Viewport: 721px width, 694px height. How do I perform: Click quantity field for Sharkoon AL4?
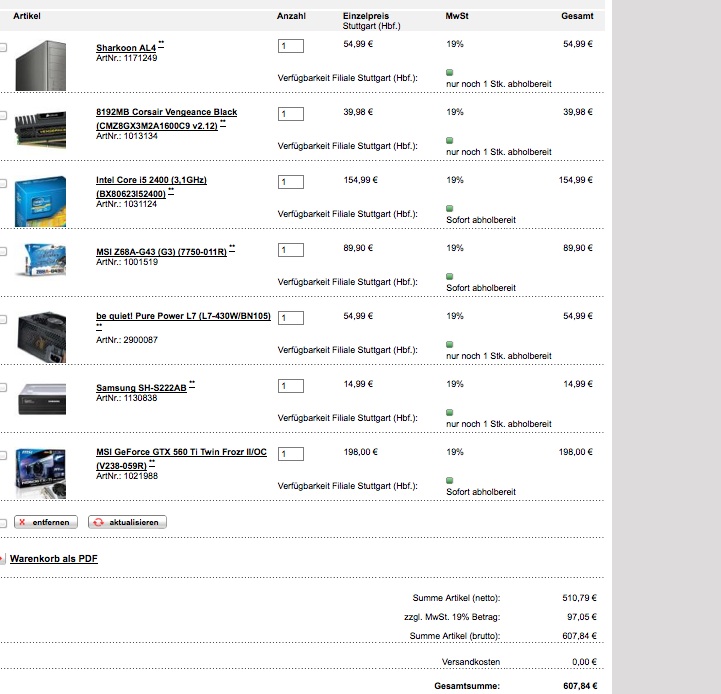291,46
